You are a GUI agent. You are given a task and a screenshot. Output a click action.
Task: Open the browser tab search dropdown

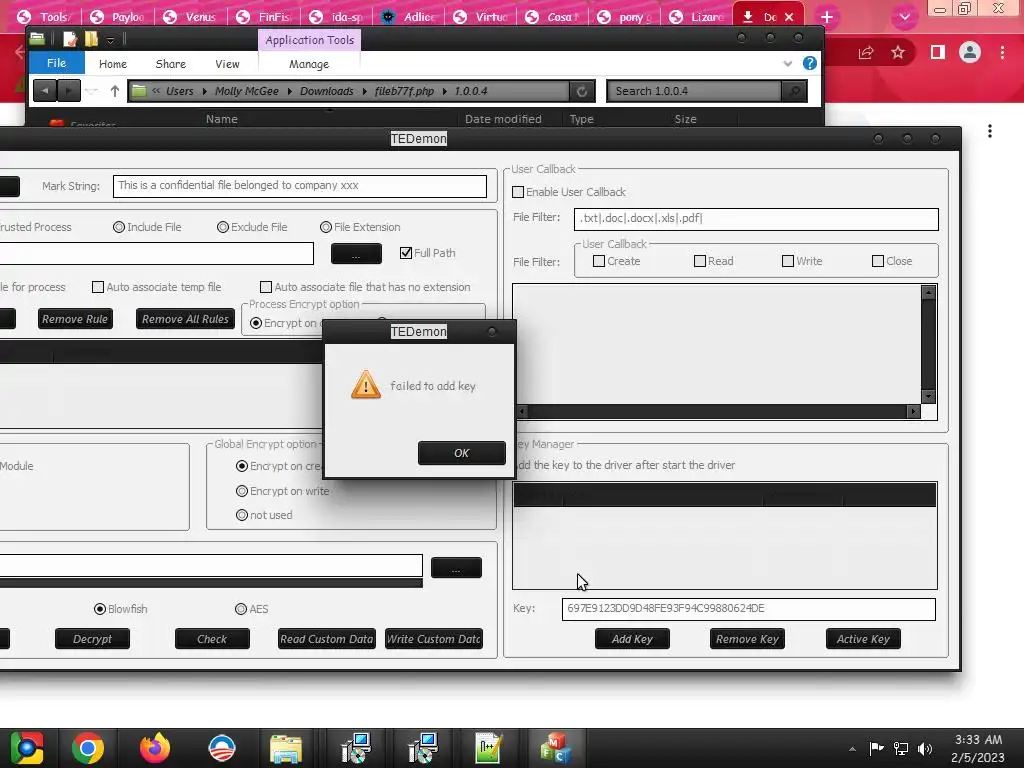[x=904, y=17]
